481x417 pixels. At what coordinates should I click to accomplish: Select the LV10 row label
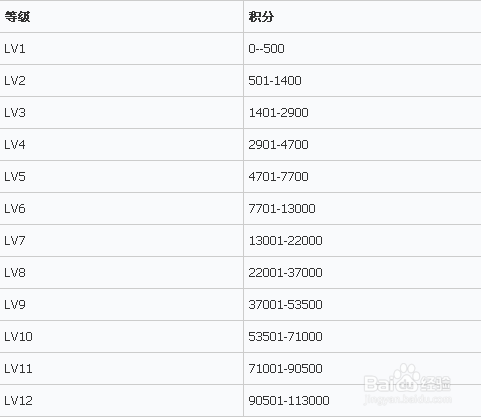(18, 337)
